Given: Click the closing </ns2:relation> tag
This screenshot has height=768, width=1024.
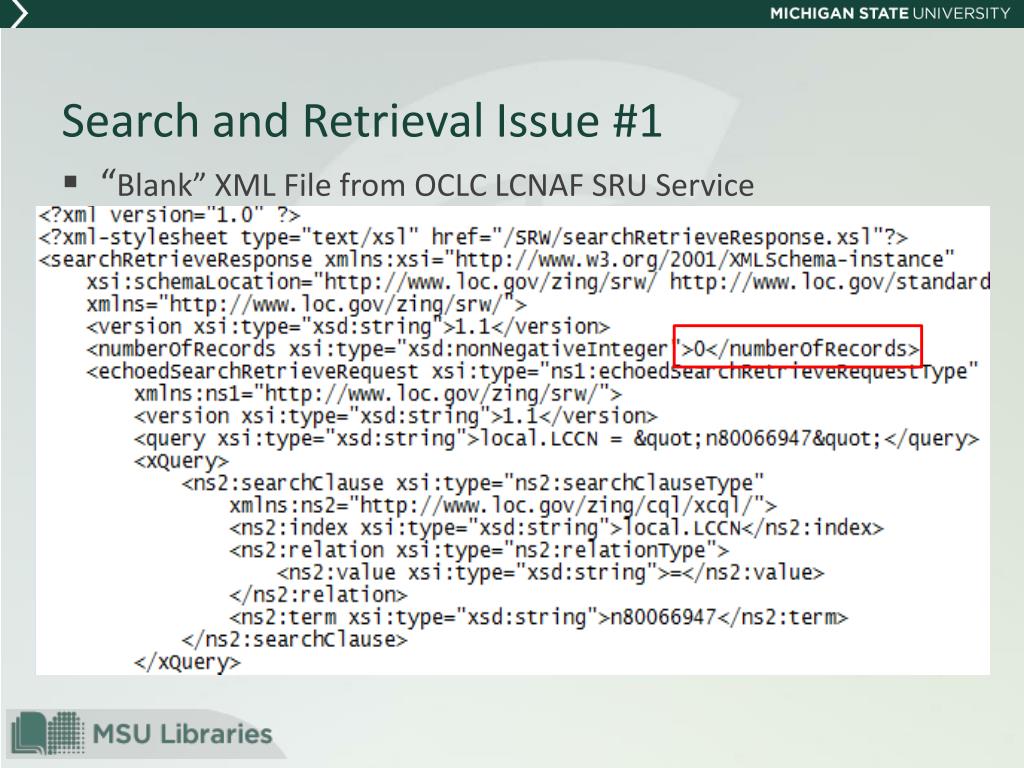Looking at the screenshot, I should (x=318, y=595).
